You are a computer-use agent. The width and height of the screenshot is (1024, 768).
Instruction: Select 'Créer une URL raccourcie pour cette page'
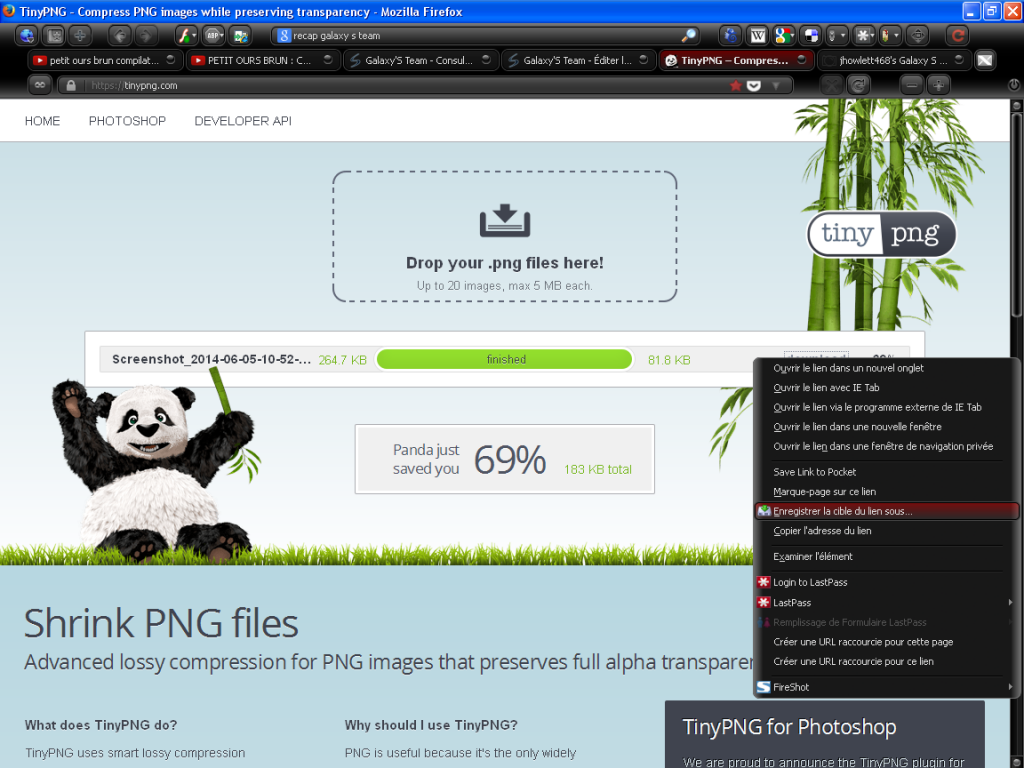click(886, 641)
